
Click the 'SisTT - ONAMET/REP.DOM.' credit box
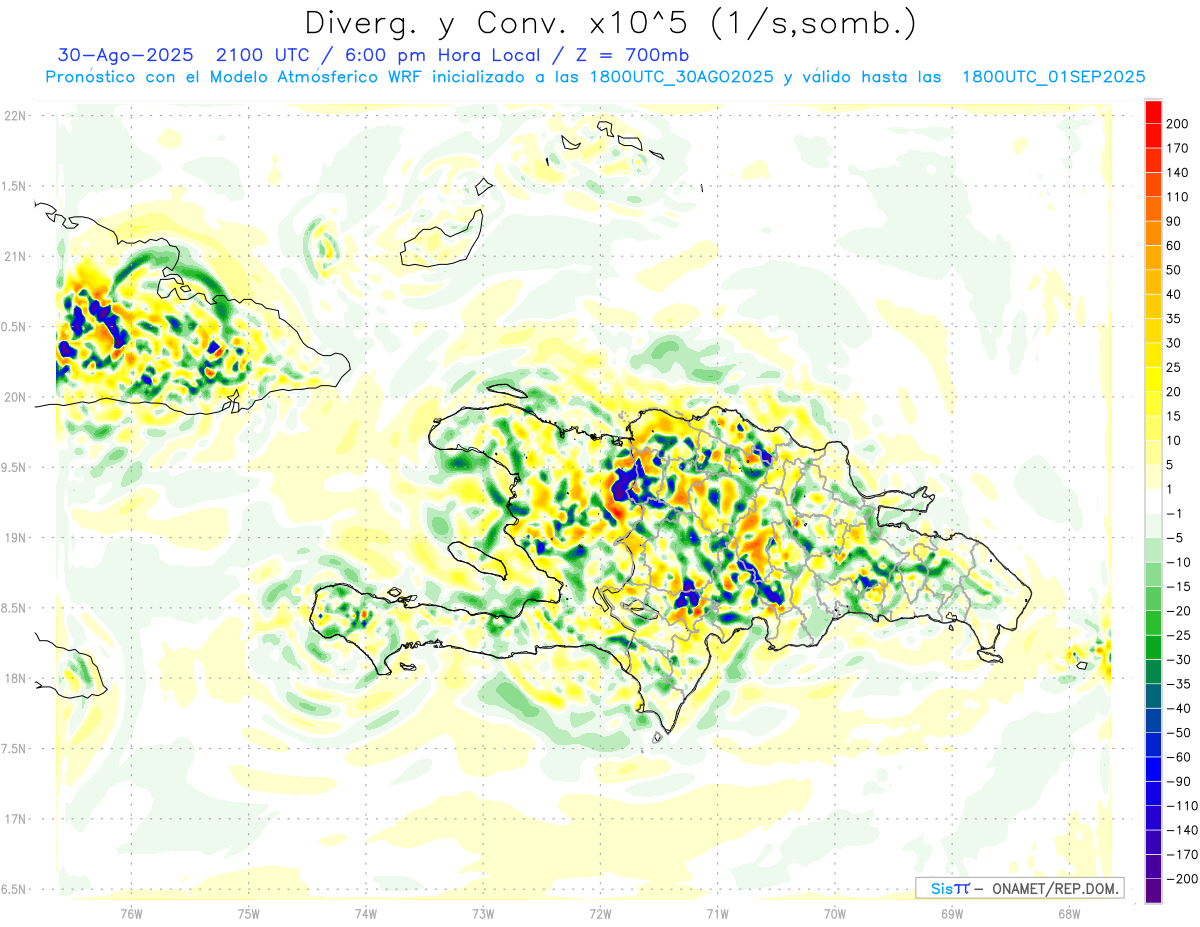(x=1019, y=888)
